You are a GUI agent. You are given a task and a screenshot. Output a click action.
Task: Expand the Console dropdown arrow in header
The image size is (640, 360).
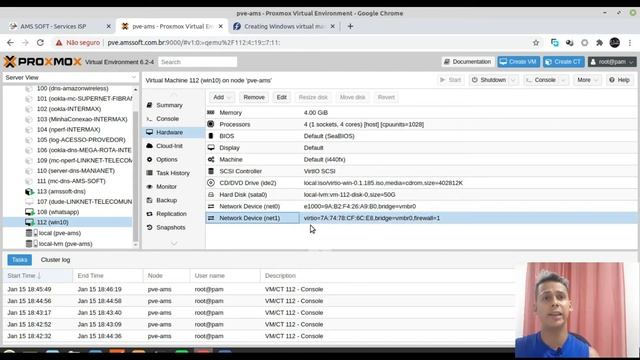click(564, 80)
